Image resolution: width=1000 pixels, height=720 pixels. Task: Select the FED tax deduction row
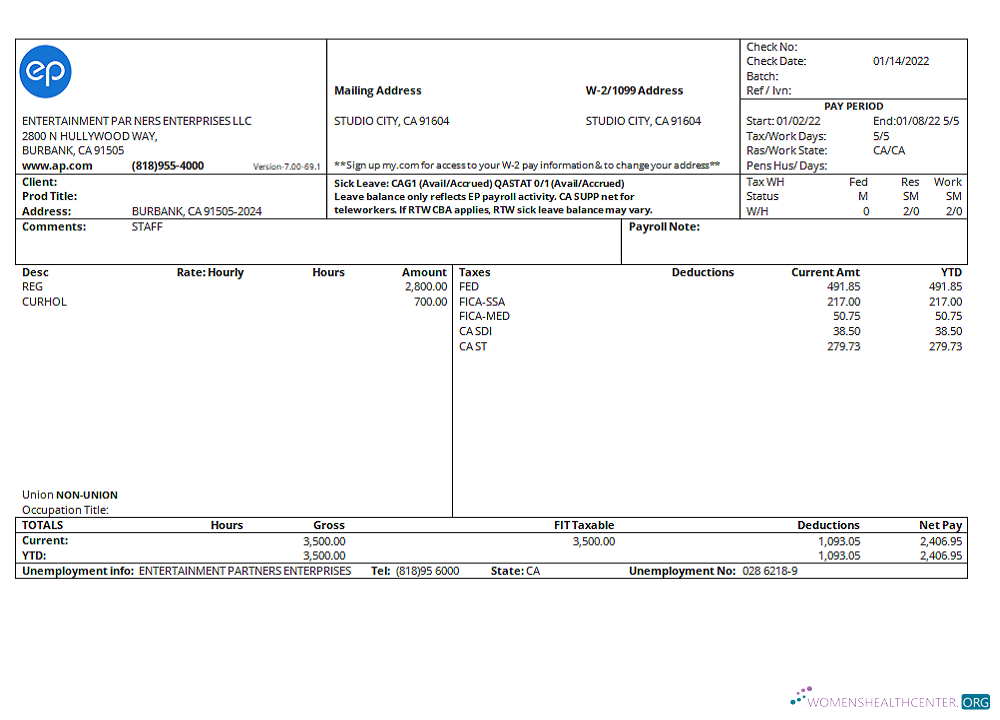pos(469,286)
